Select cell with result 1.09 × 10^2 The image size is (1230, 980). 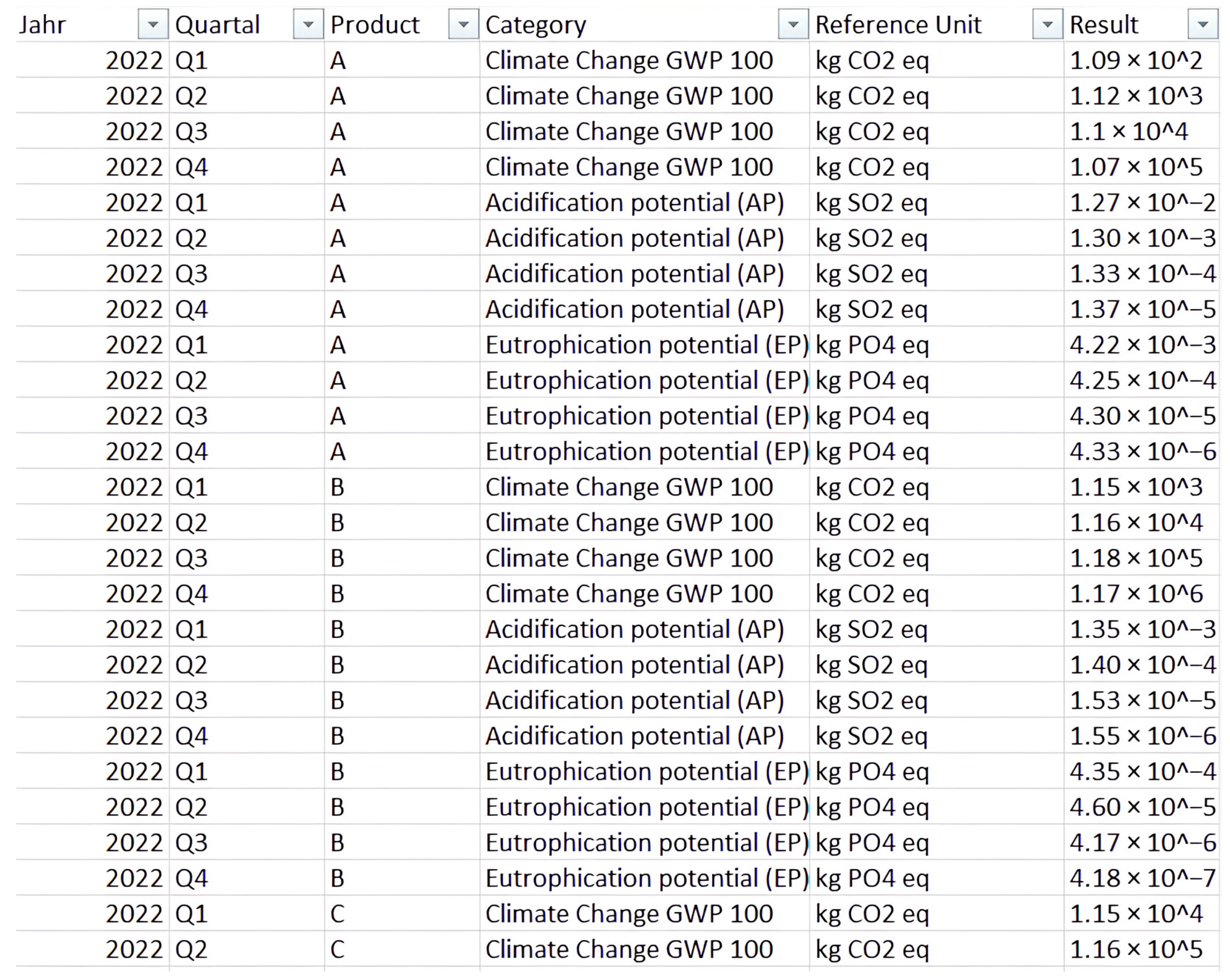(1135, 61)
